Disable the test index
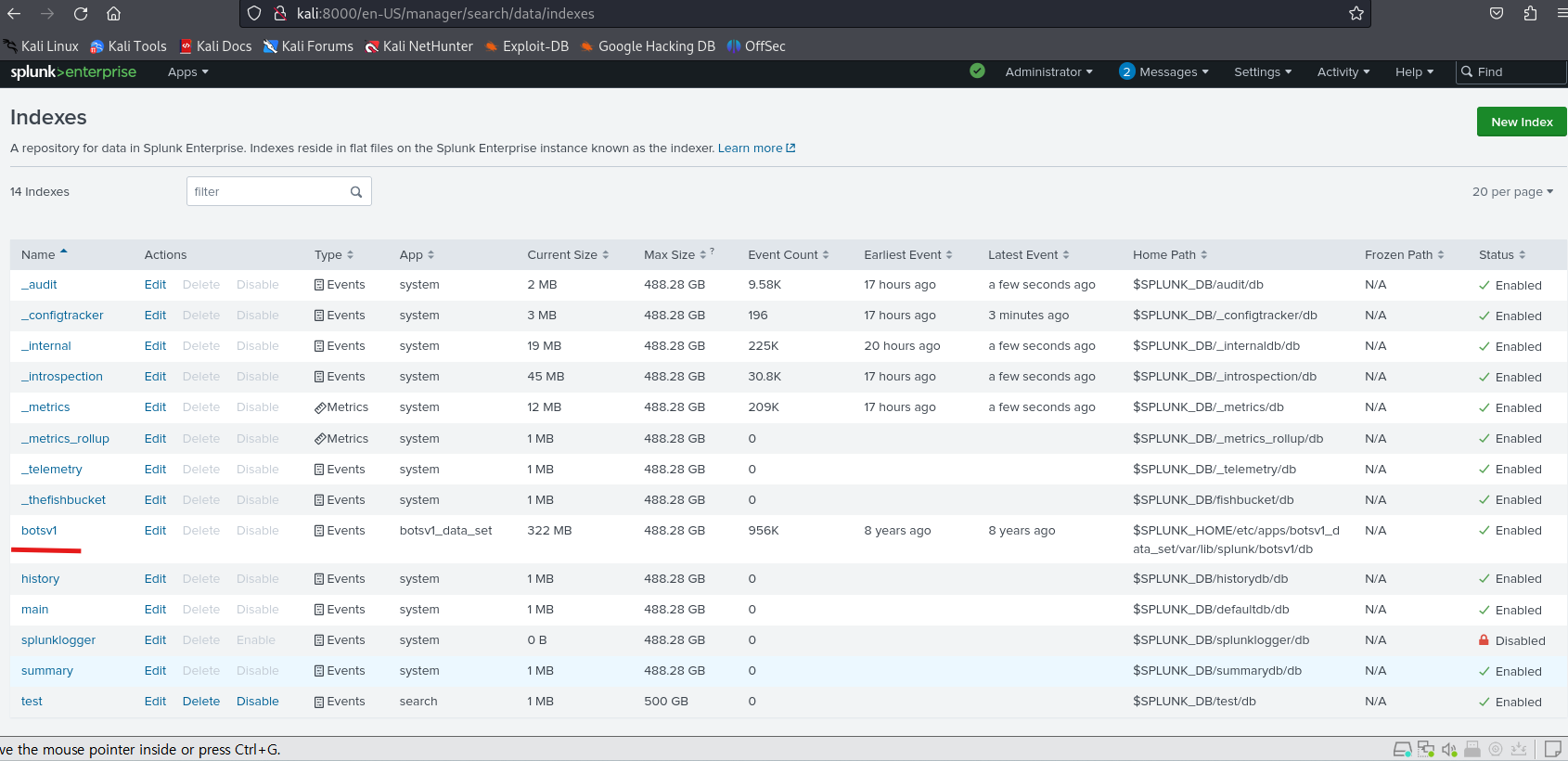Image resolution: width=1568 pixels, height=761 pixels. coord(257,702)
